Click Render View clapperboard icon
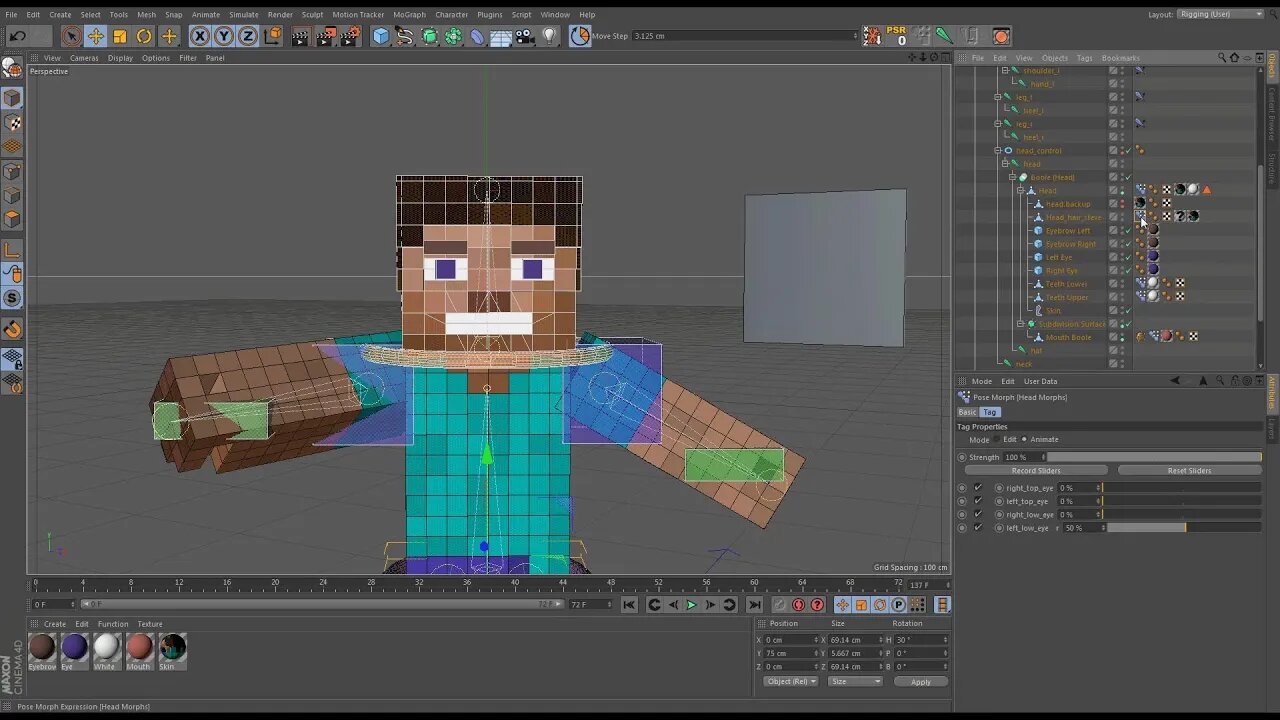 coord(301,36)
